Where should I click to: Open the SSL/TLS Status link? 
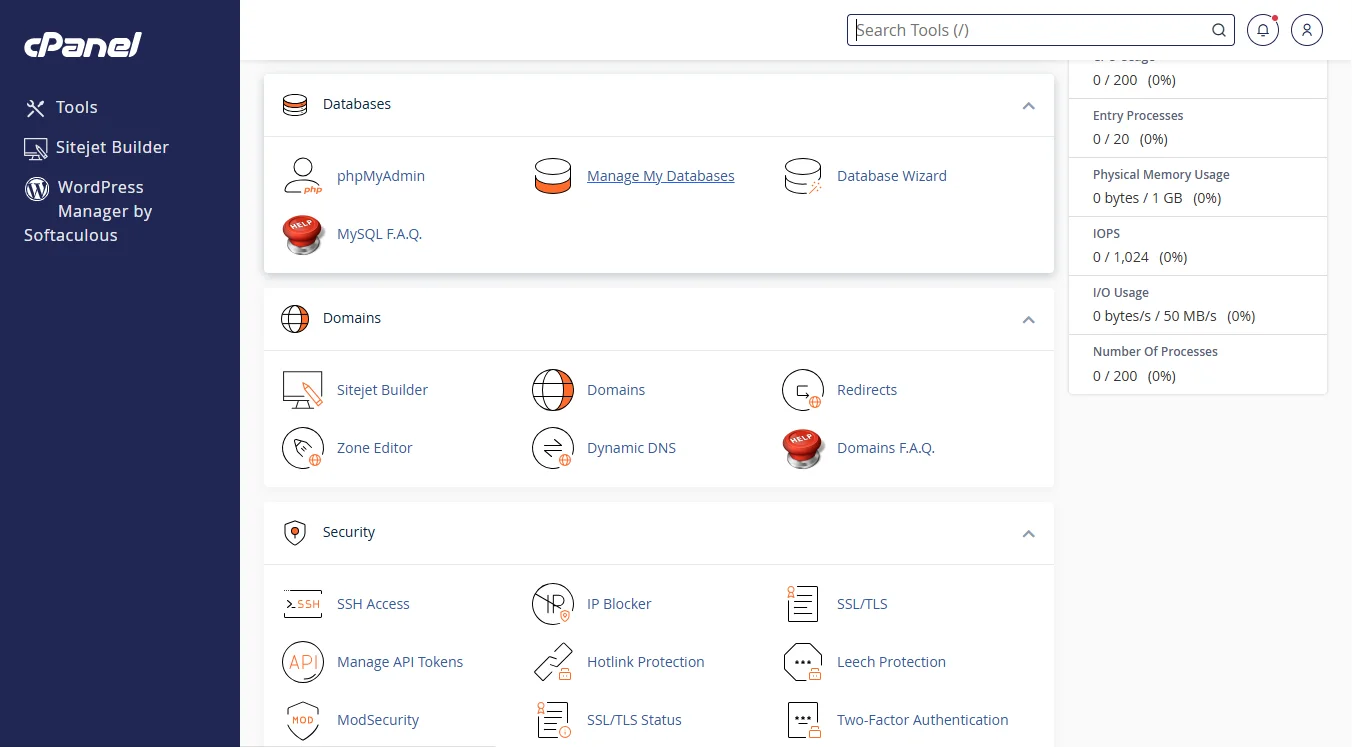[635, 720]
